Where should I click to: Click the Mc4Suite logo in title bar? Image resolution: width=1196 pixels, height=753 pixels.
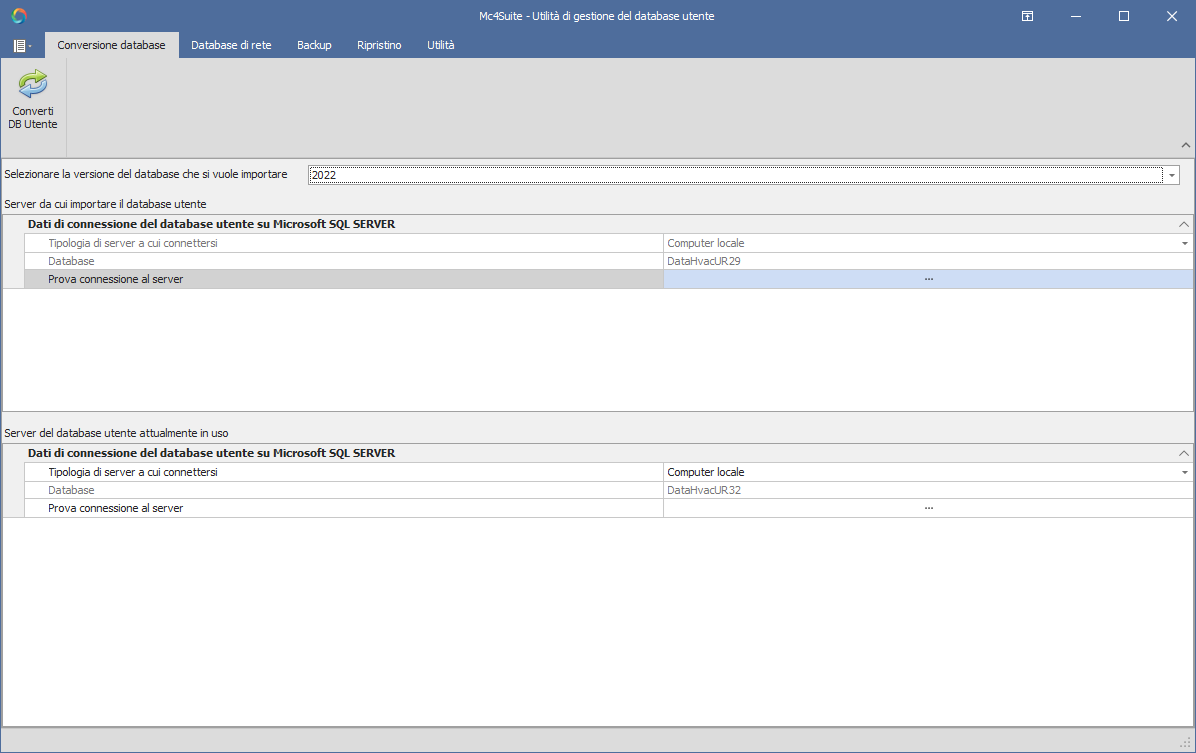click(x=19, y=16)
